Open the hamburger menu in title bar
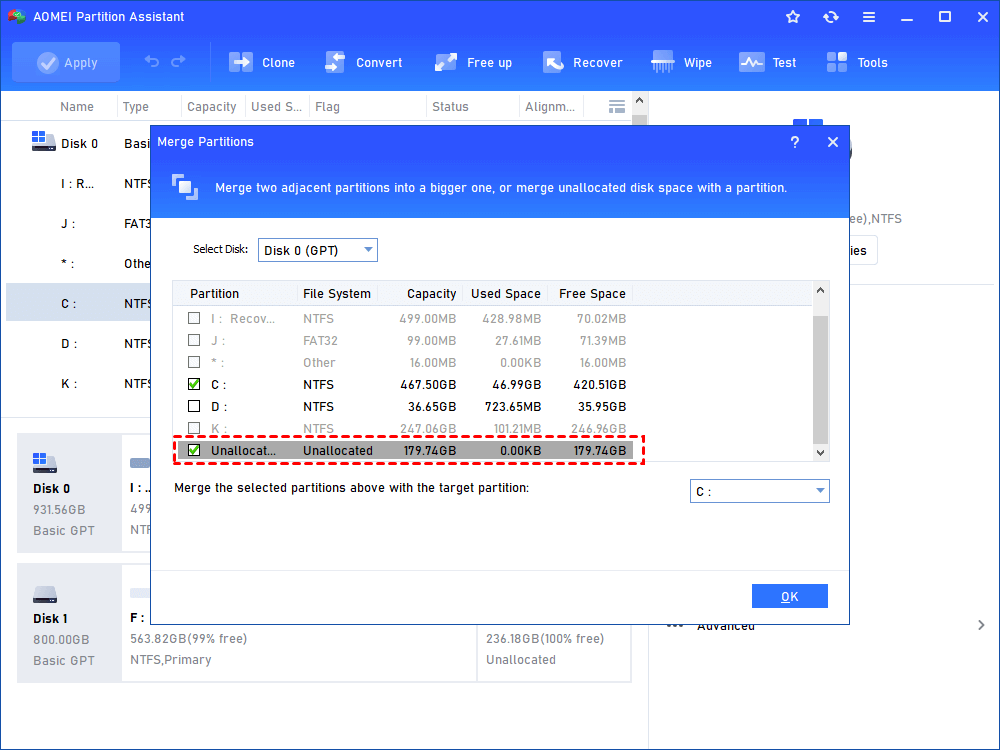The height and width of the screenshot is (750, 1000). pyautogui.click(x=869, y=17)
